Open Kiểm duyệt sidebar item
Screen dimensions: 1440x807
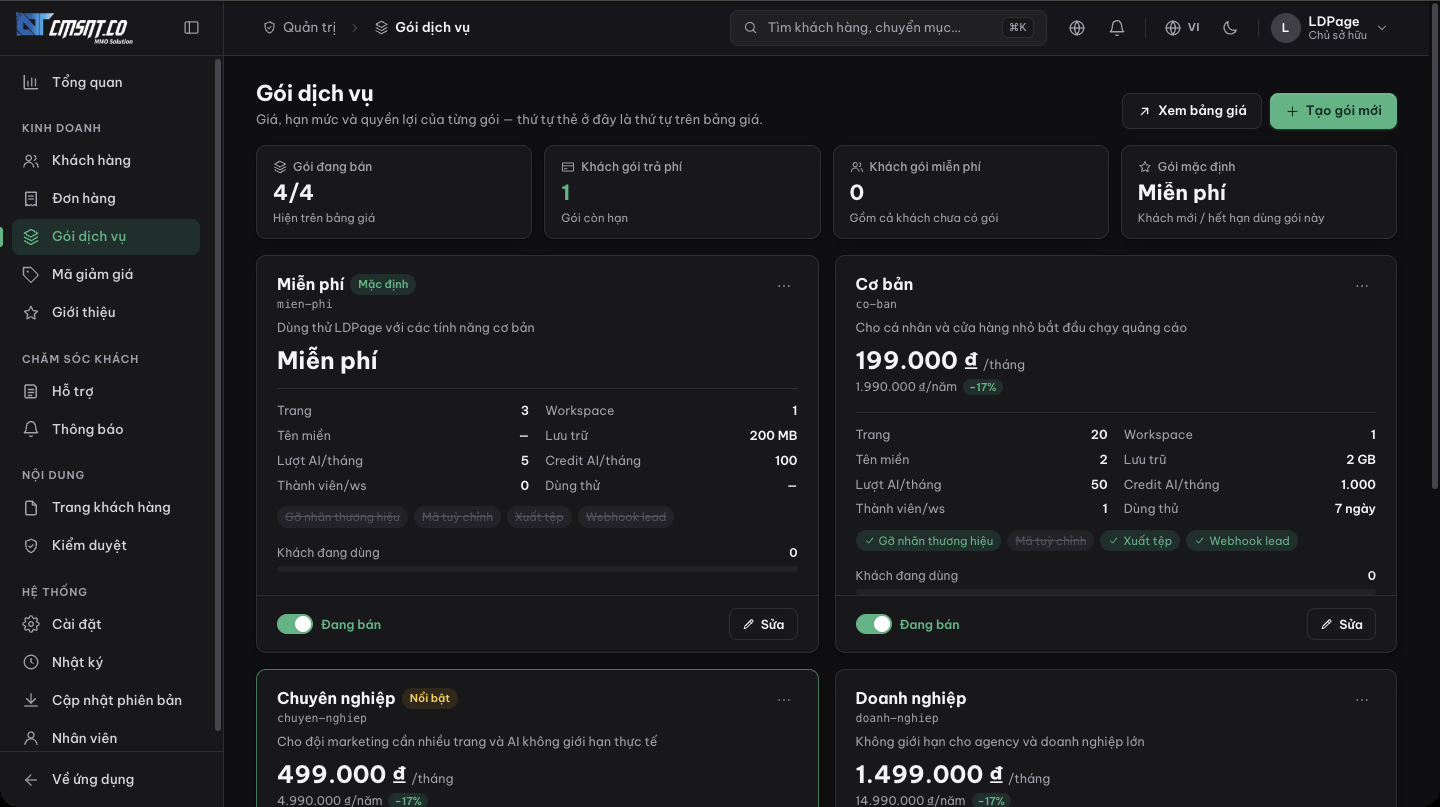click(x=106, y=545)
